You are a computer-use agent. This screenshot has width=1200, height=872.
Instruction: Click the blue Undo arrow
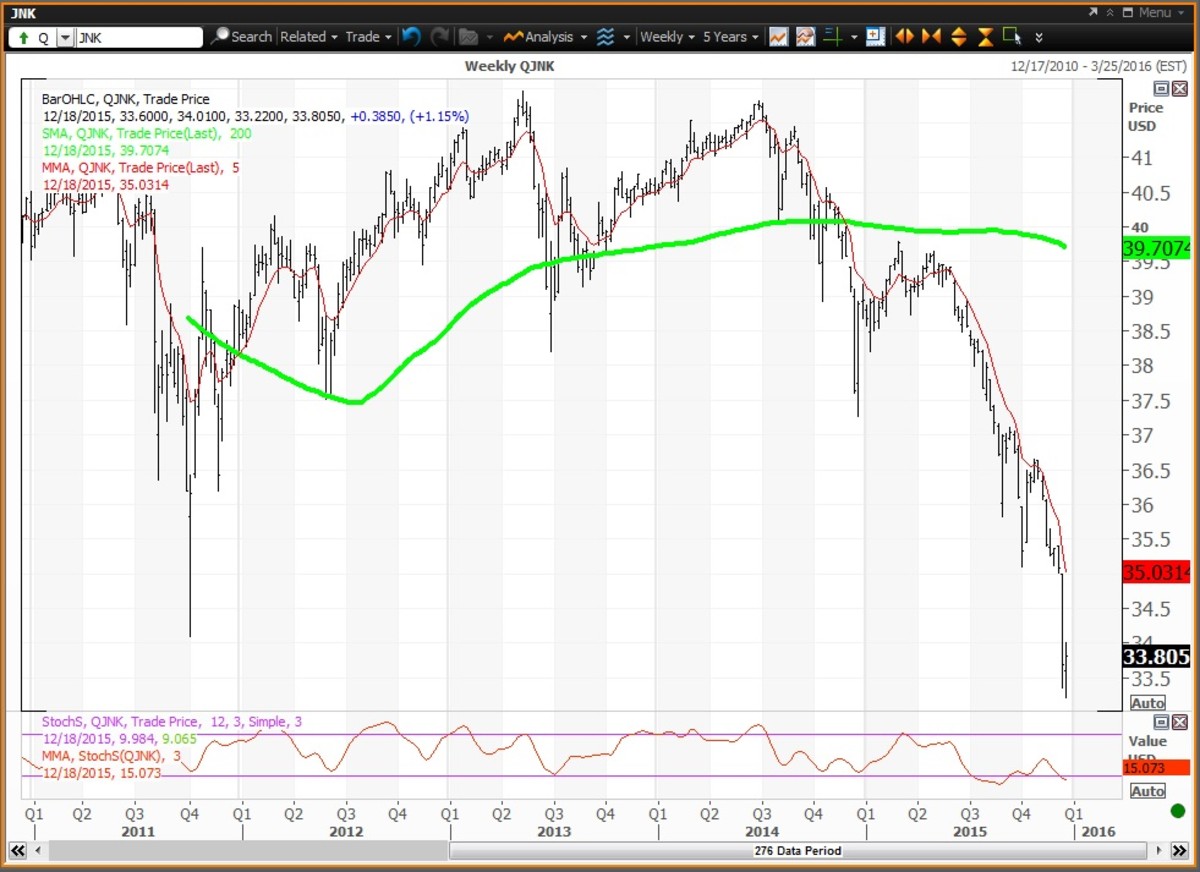pyautogui.click(x=411, y=37)
